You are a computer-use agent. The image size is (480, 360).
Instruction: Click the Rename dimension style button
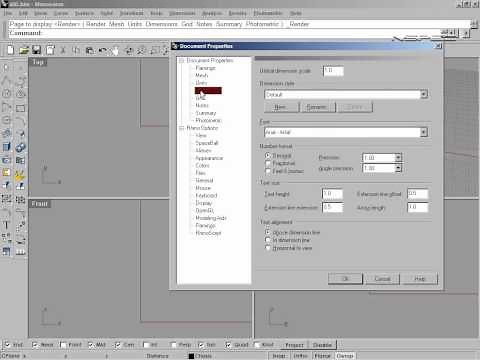click(317, 107)
